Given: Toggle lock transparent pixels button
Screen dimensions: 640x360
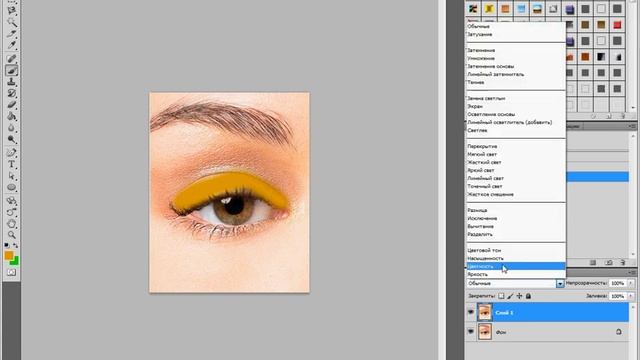Looking at the screenshot, I should pyautogui.click(x=501, y=296).
